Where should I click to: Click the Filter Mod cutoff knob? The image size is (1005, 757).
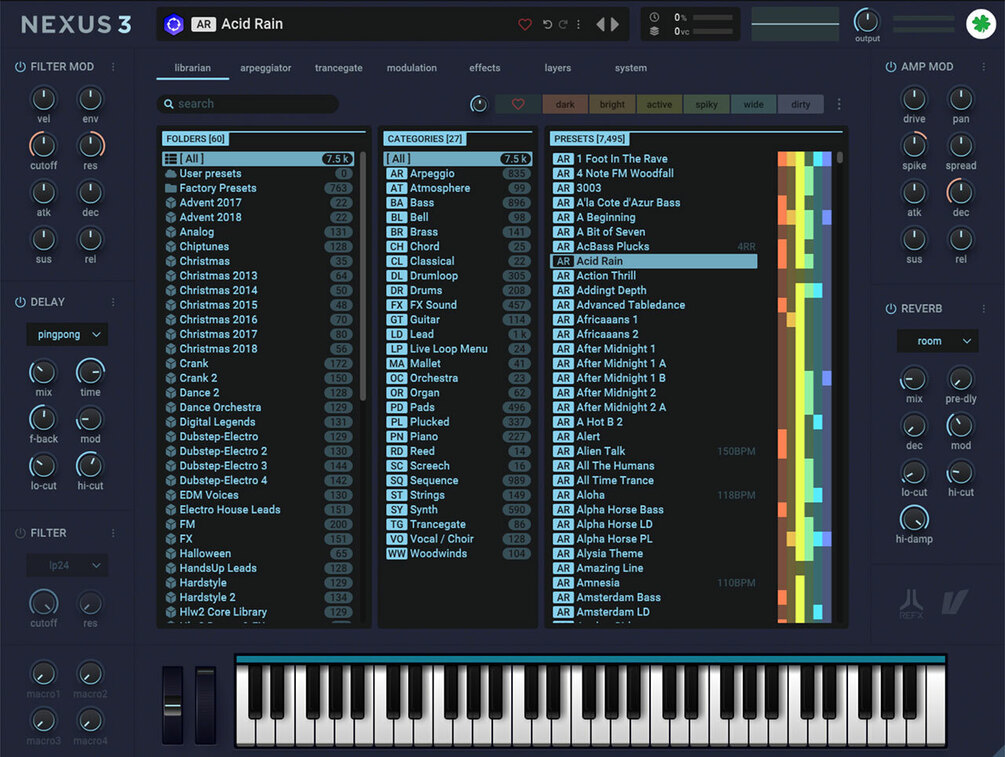coord(44,146)
